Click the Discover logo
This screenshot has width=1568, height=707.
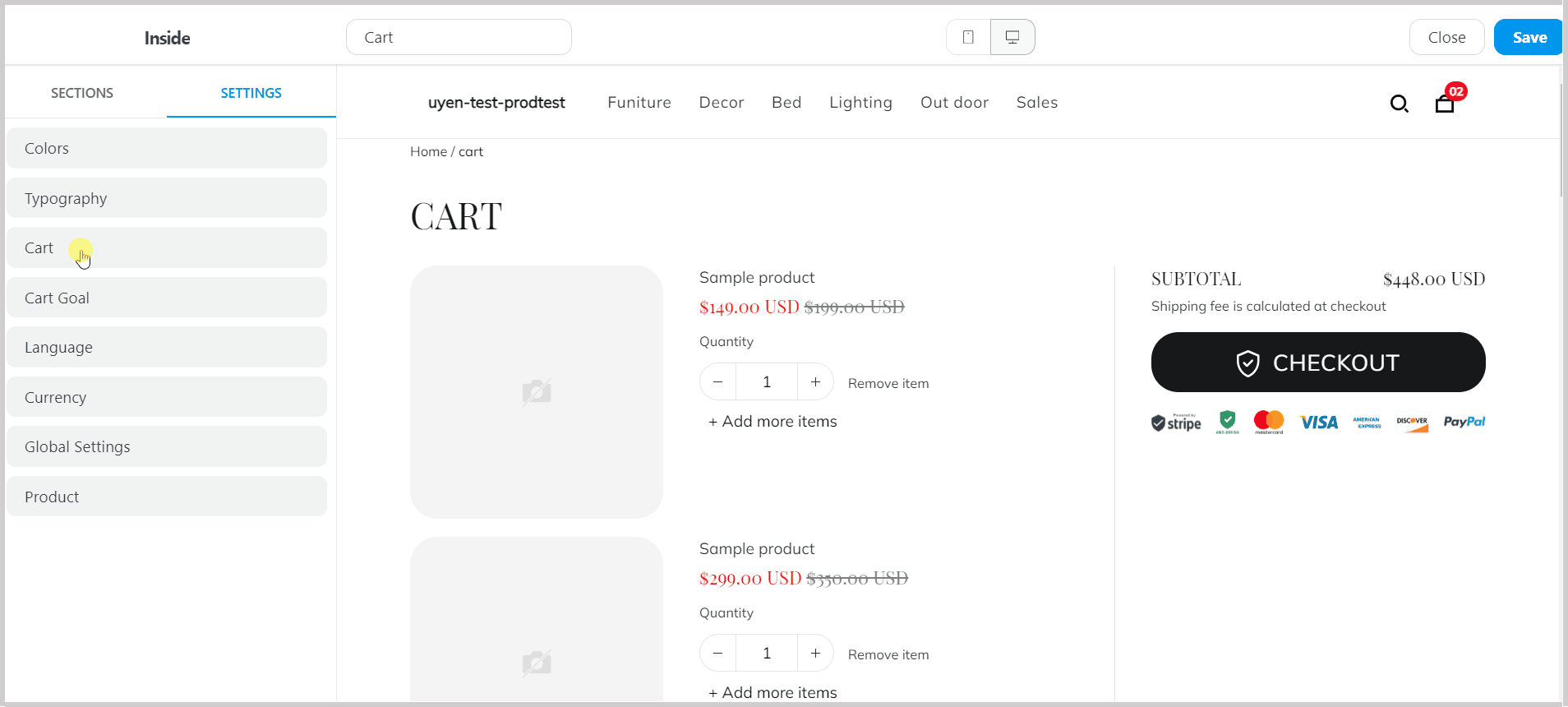coord(1412,423)
